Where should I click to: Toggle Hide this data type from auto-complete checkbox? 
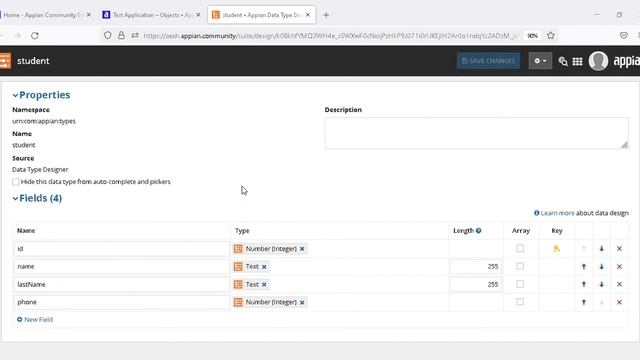pos(16,182)
